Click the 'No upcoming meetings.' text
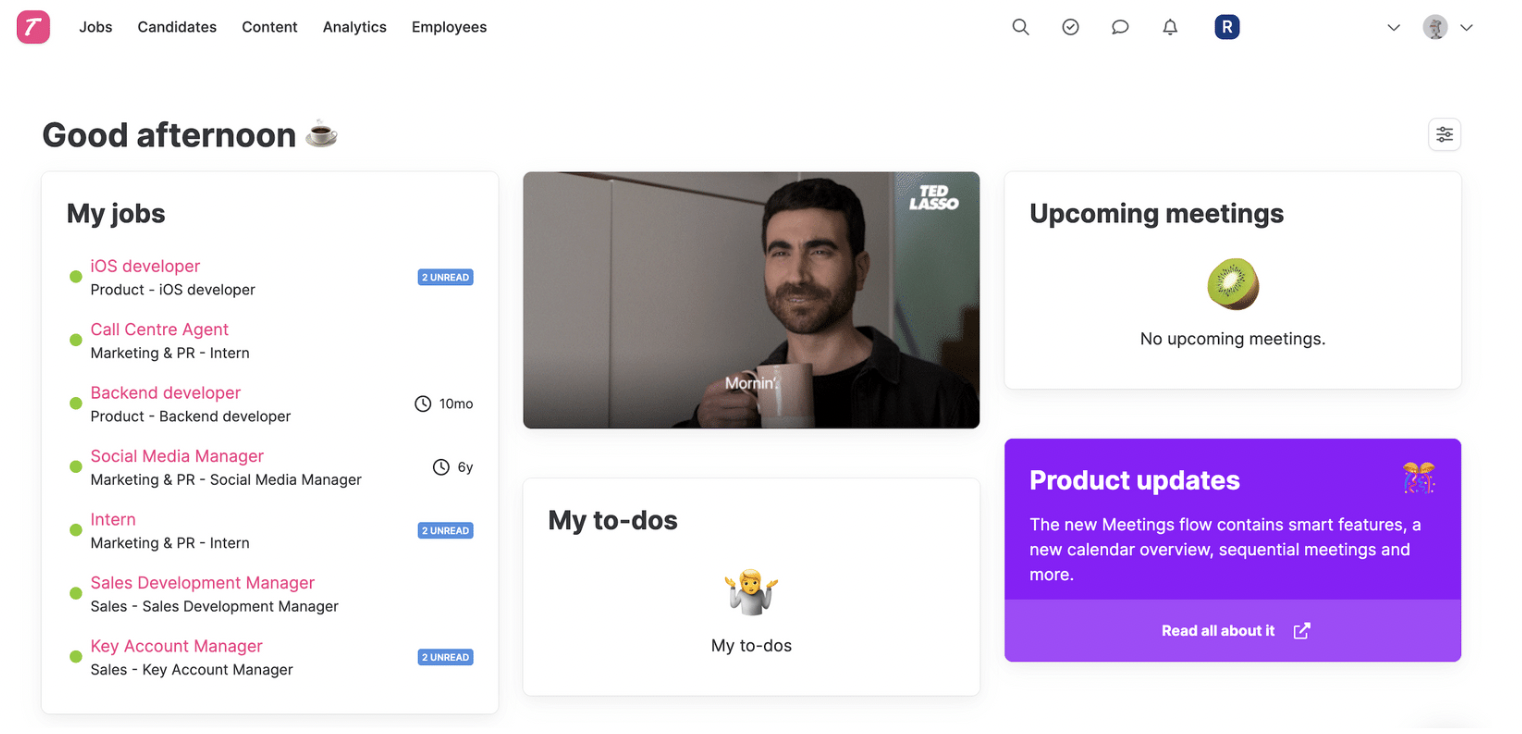1522x734 pixels. click(x=1233, y=339)
